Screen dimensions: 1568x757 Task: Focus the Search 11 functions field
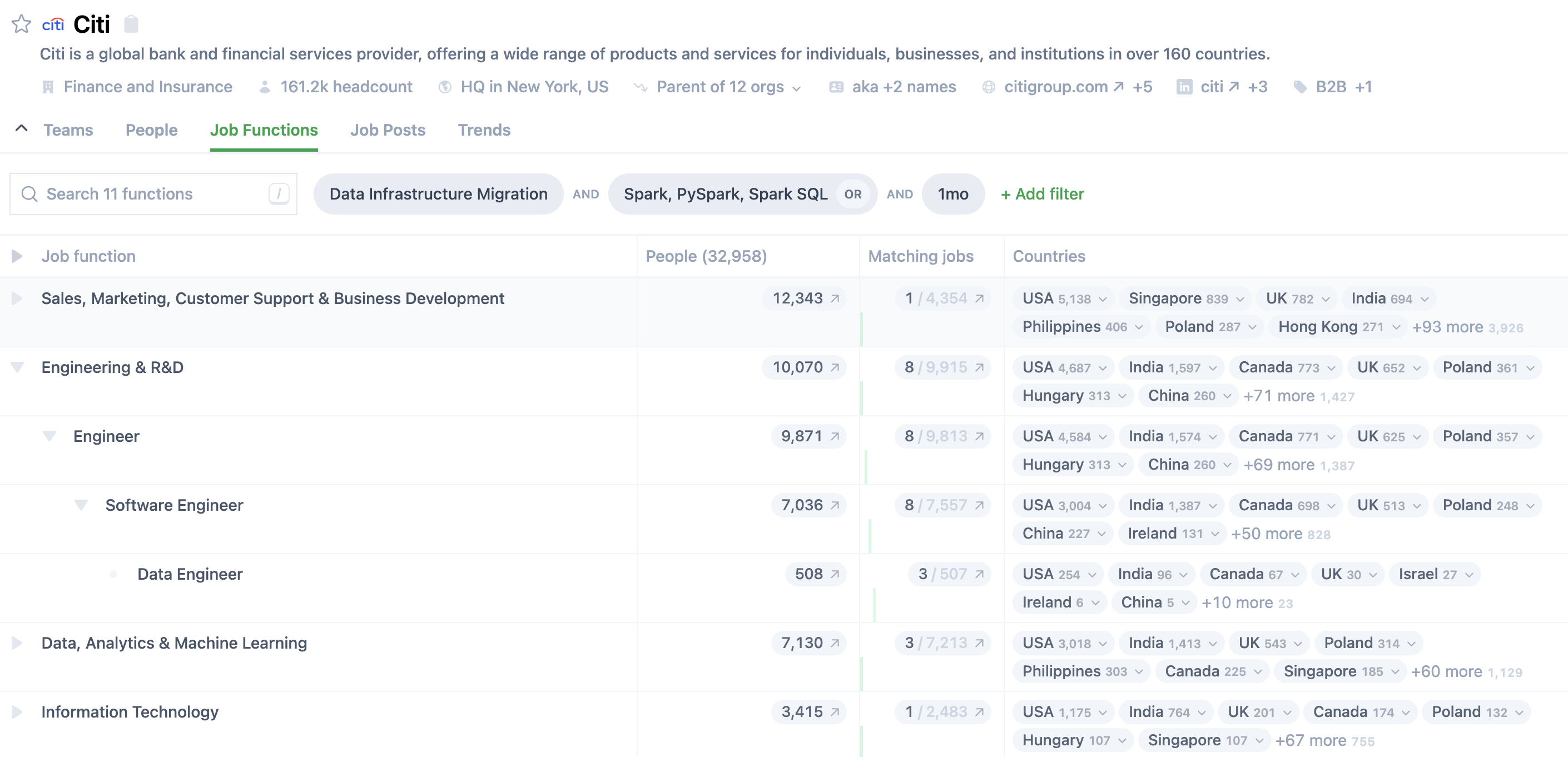tap(152, 194)
